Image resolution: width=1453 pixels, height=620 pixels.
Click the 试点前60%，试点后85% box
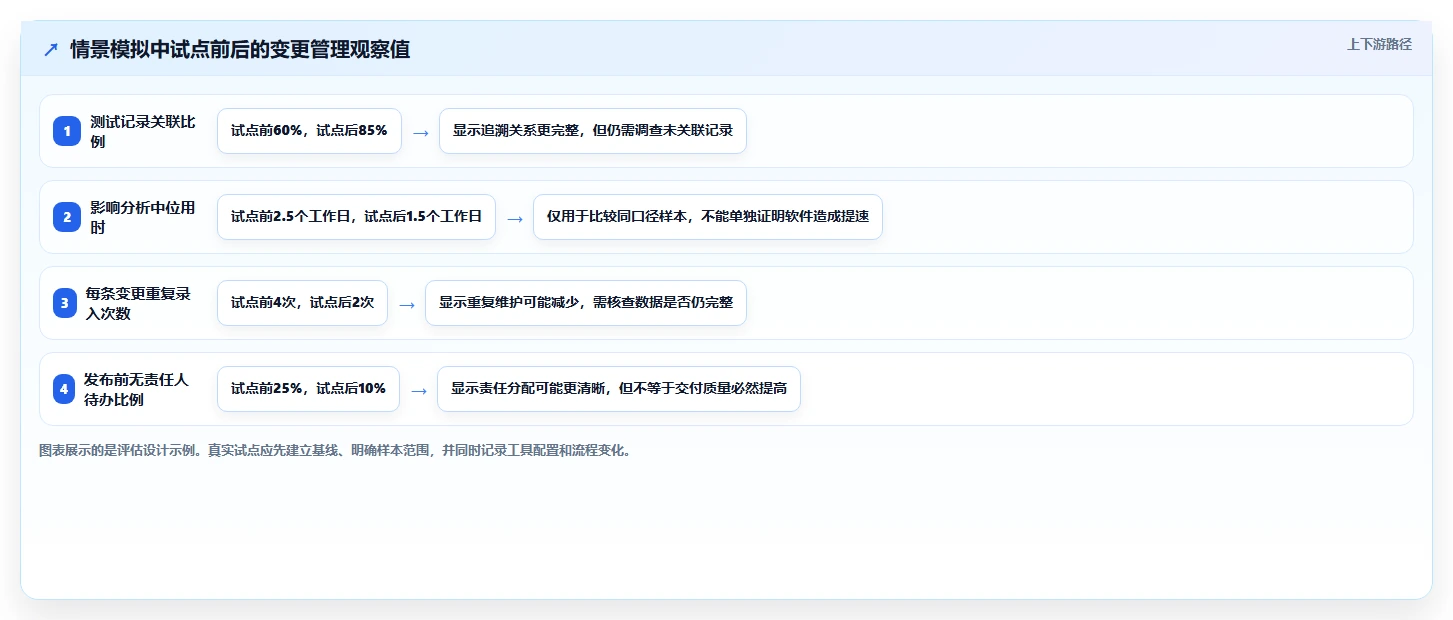point(309,131)
